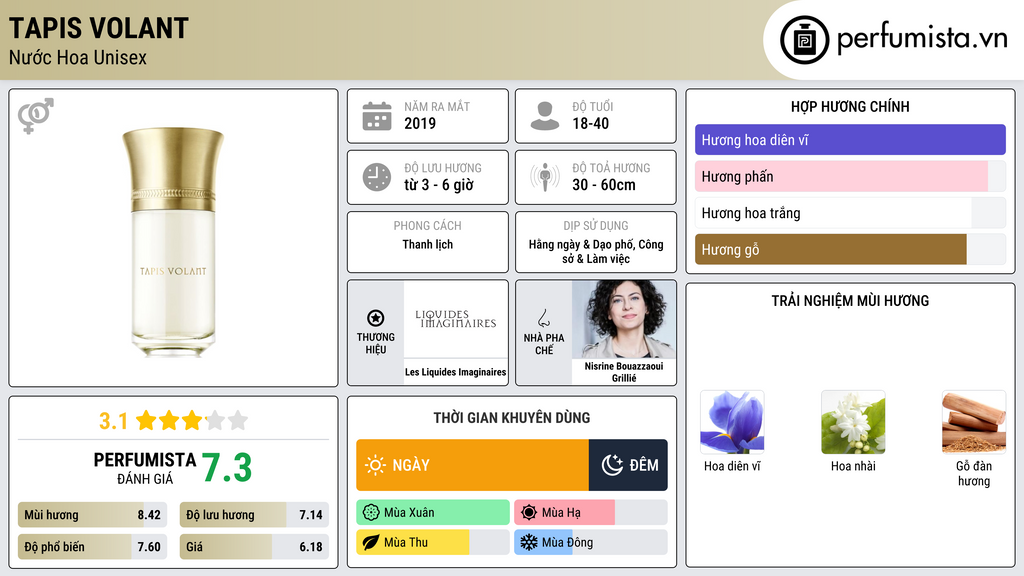The height and width of the screenshot is (576, 1024).
Task: Open the Hoa nhài jasmine thumbnail
Action: [853, 422]
